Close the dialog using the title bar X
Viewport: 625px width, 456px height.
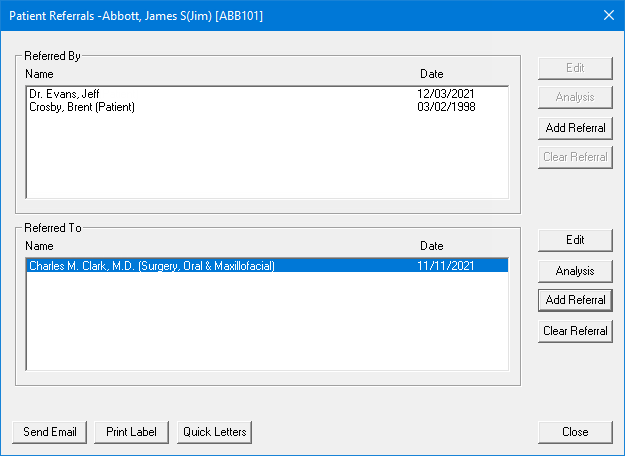coord(608,15)
